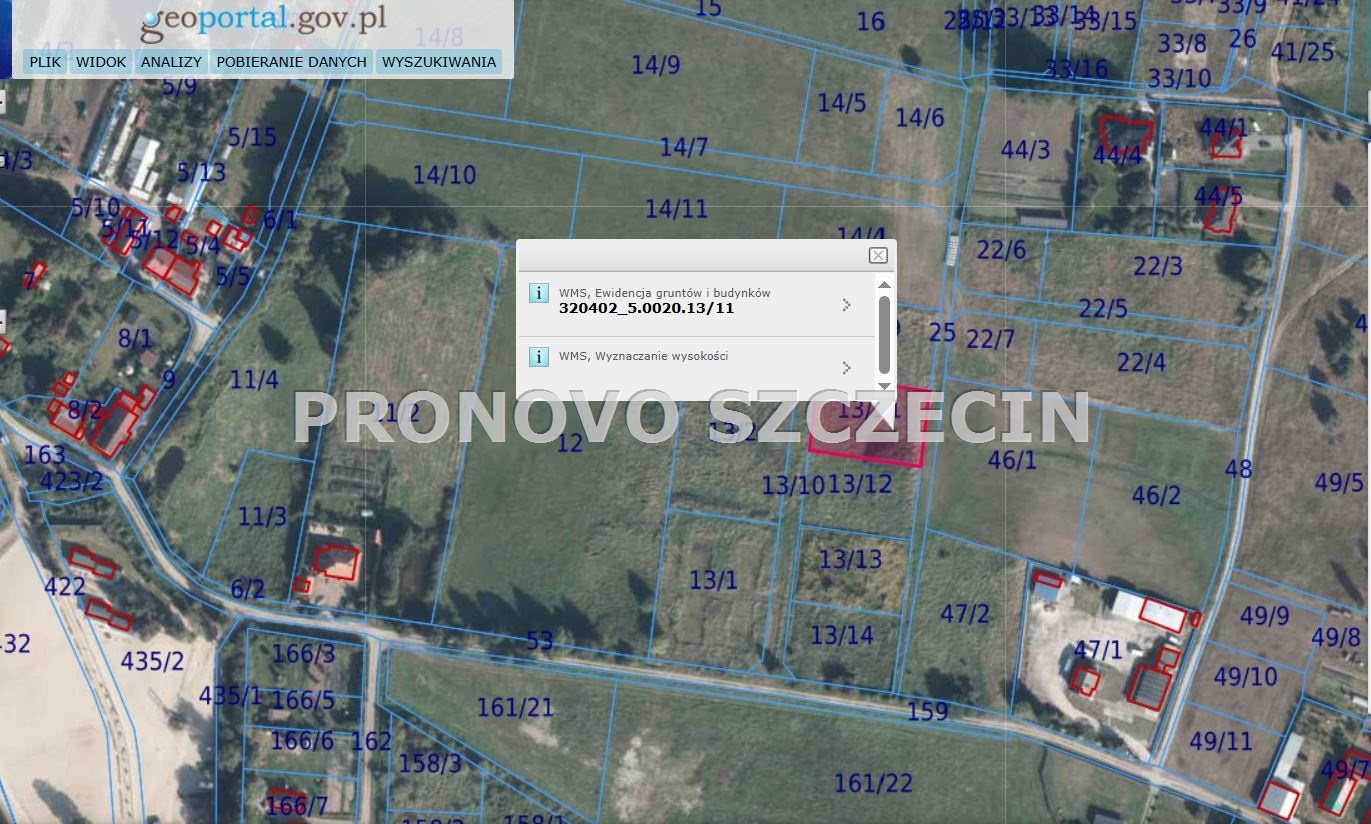Click parcel label 14/10 on map

445,175
